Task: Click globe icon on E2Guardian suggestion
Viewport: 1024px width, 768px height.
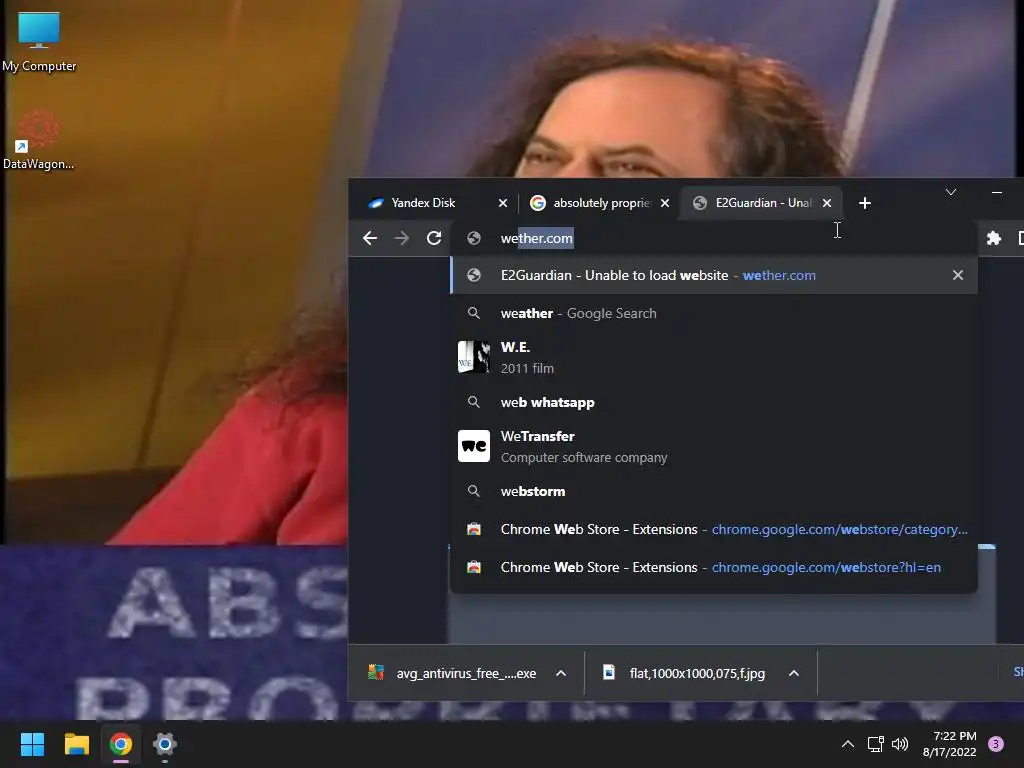Action: coord(474,276)
